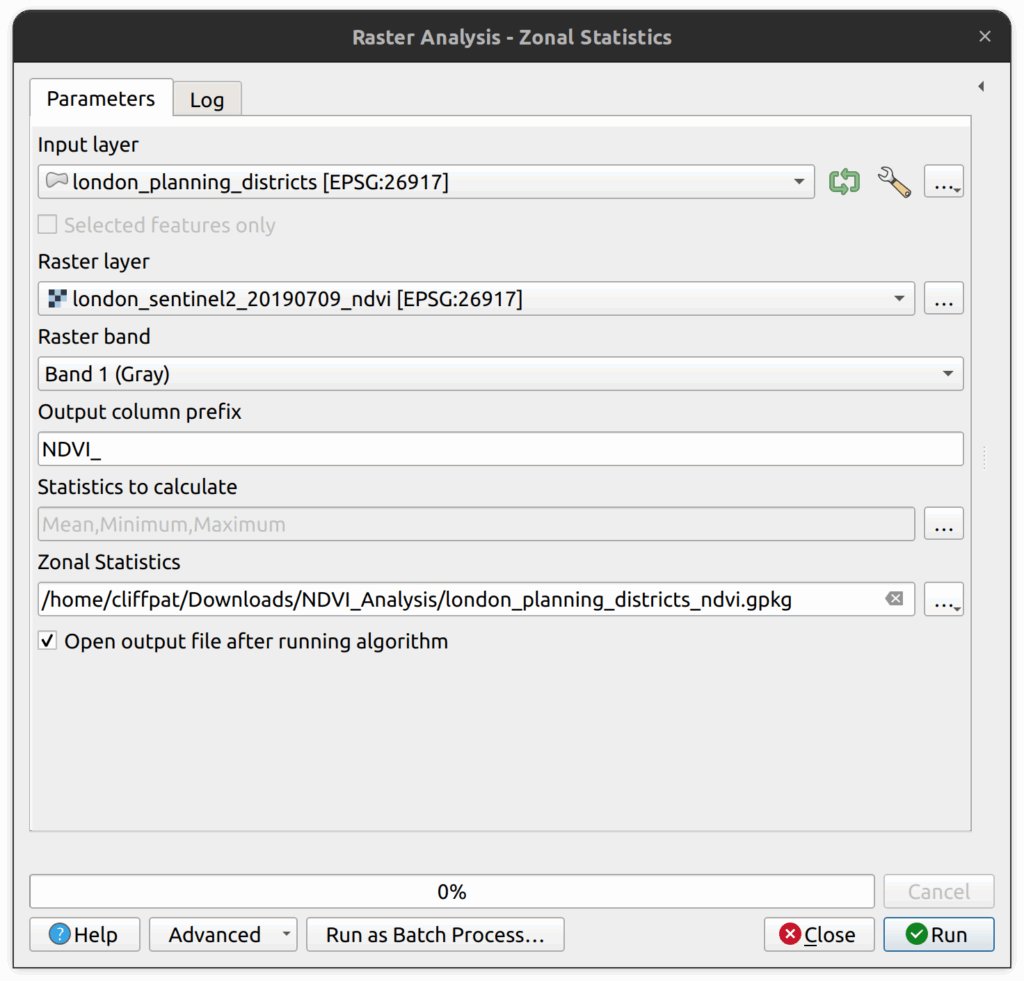Screen dimensions: 1024x981
Task: Switch to the Log tab
Action: (x=207, y=100)
